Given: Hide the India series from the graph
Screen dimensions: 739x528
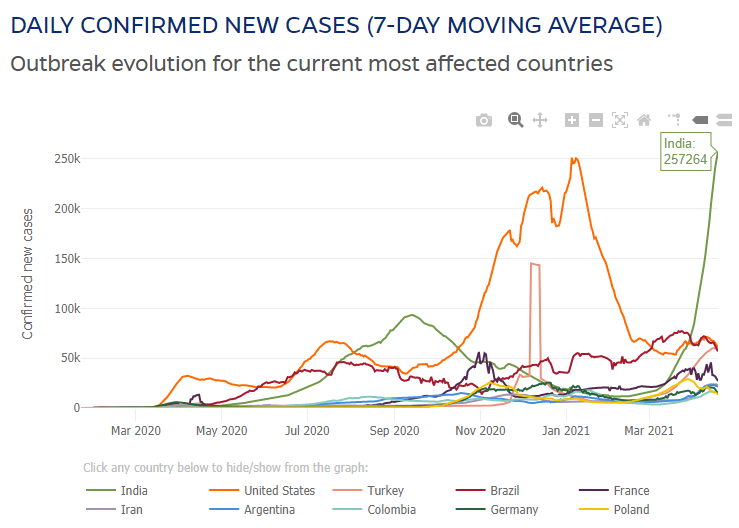Looking at the screenshot, I should pos(133,491).
